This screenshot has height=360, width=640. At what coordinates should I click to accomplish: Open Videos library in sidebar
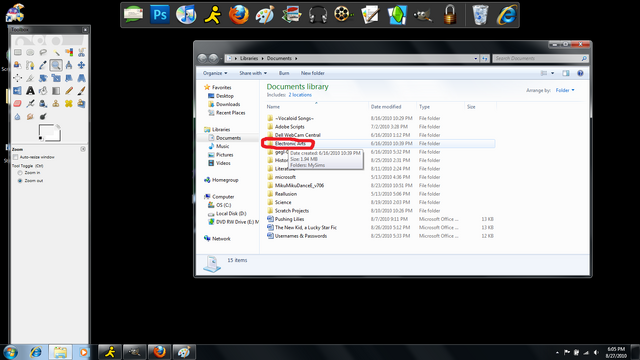[220, 163]
